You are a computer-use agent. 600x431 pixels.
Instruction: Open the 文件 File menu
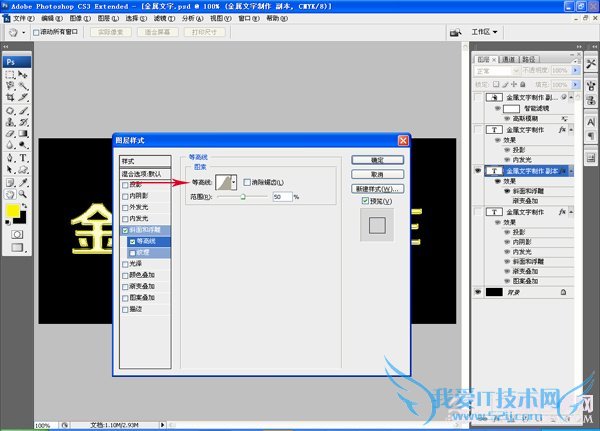point(23,18)
